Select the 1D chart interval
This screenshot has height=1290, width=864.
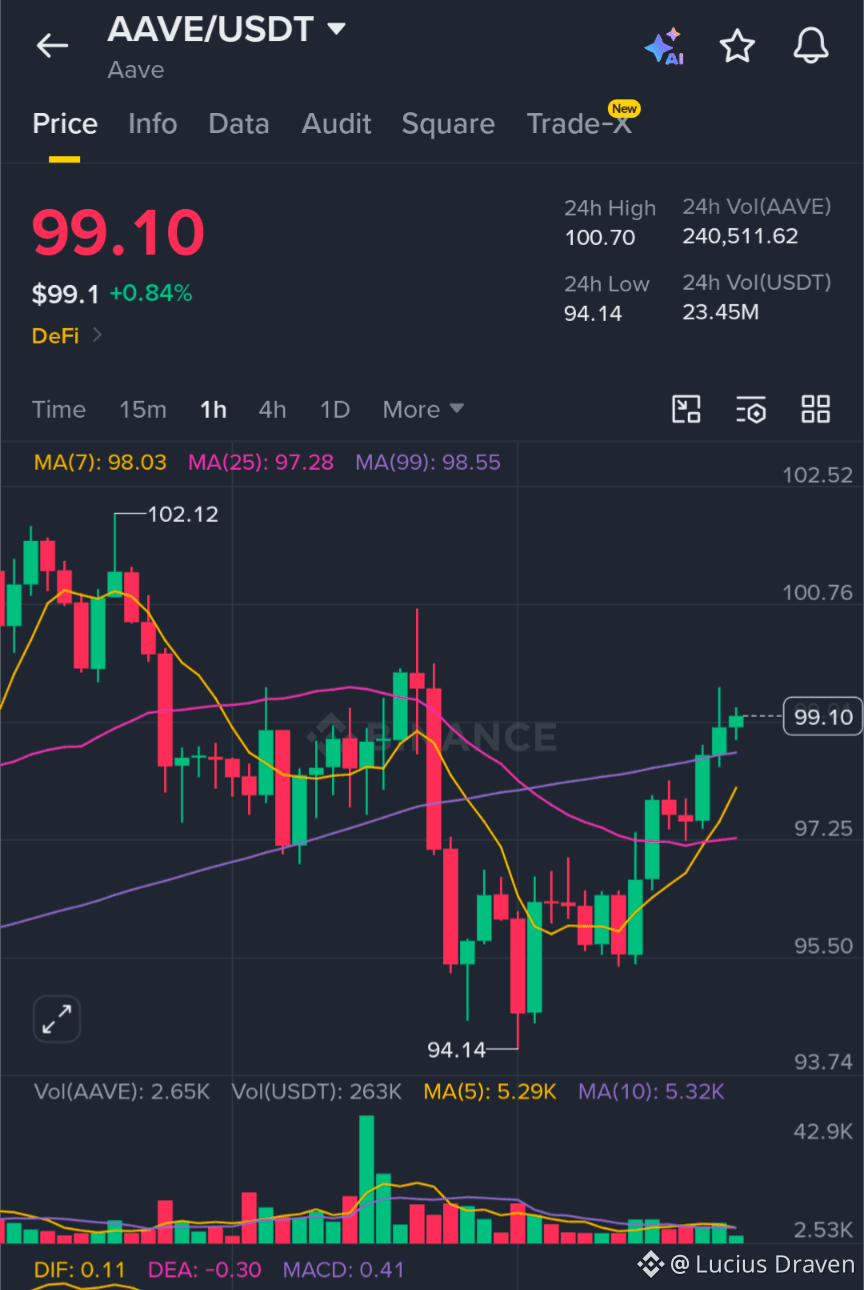[334, 410]
